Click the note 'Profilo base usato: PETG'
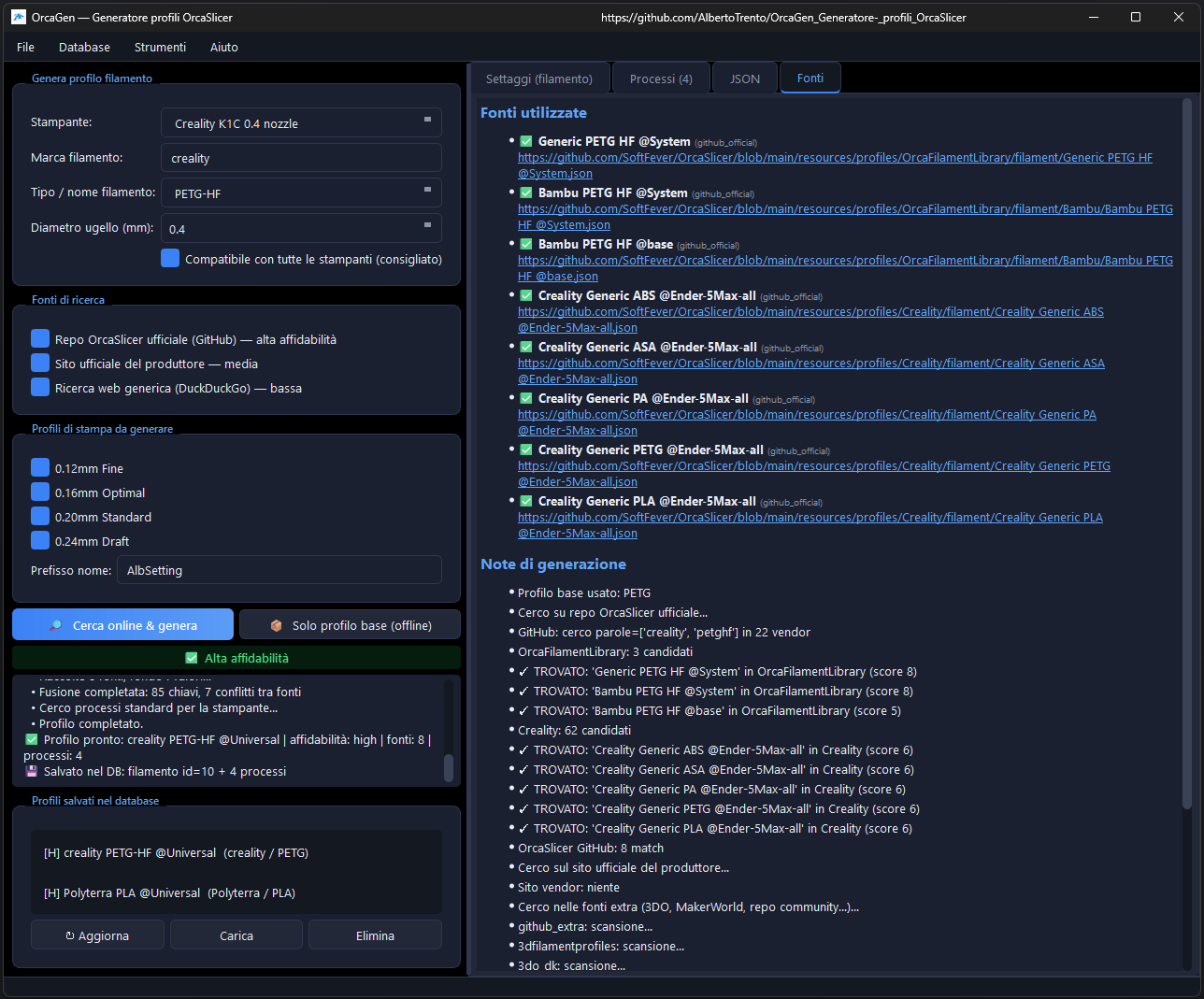Screen dimensions: 1204x999 pos(584,592)
